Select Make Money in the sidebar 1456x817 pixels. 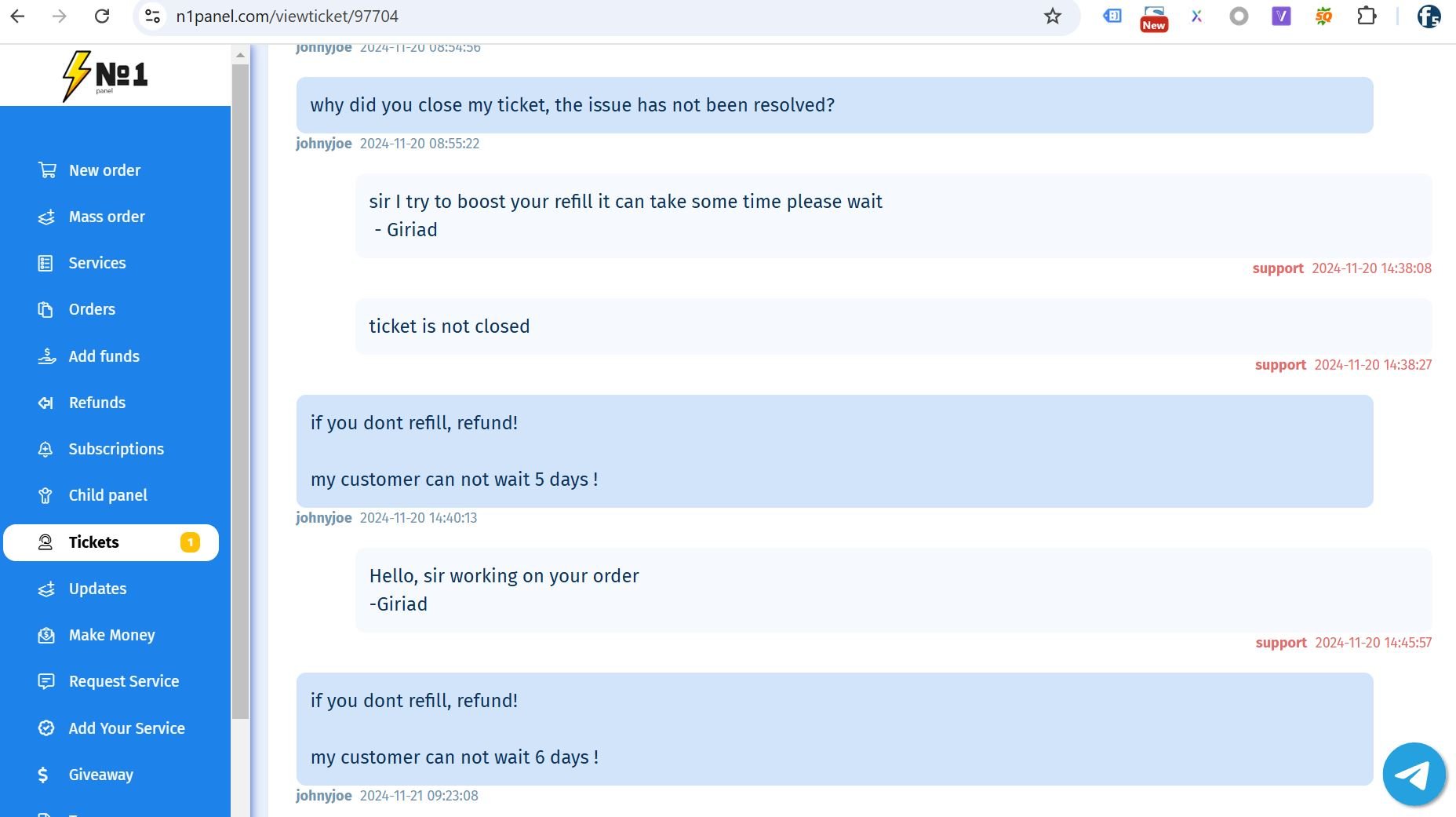[x=112, y=635]
